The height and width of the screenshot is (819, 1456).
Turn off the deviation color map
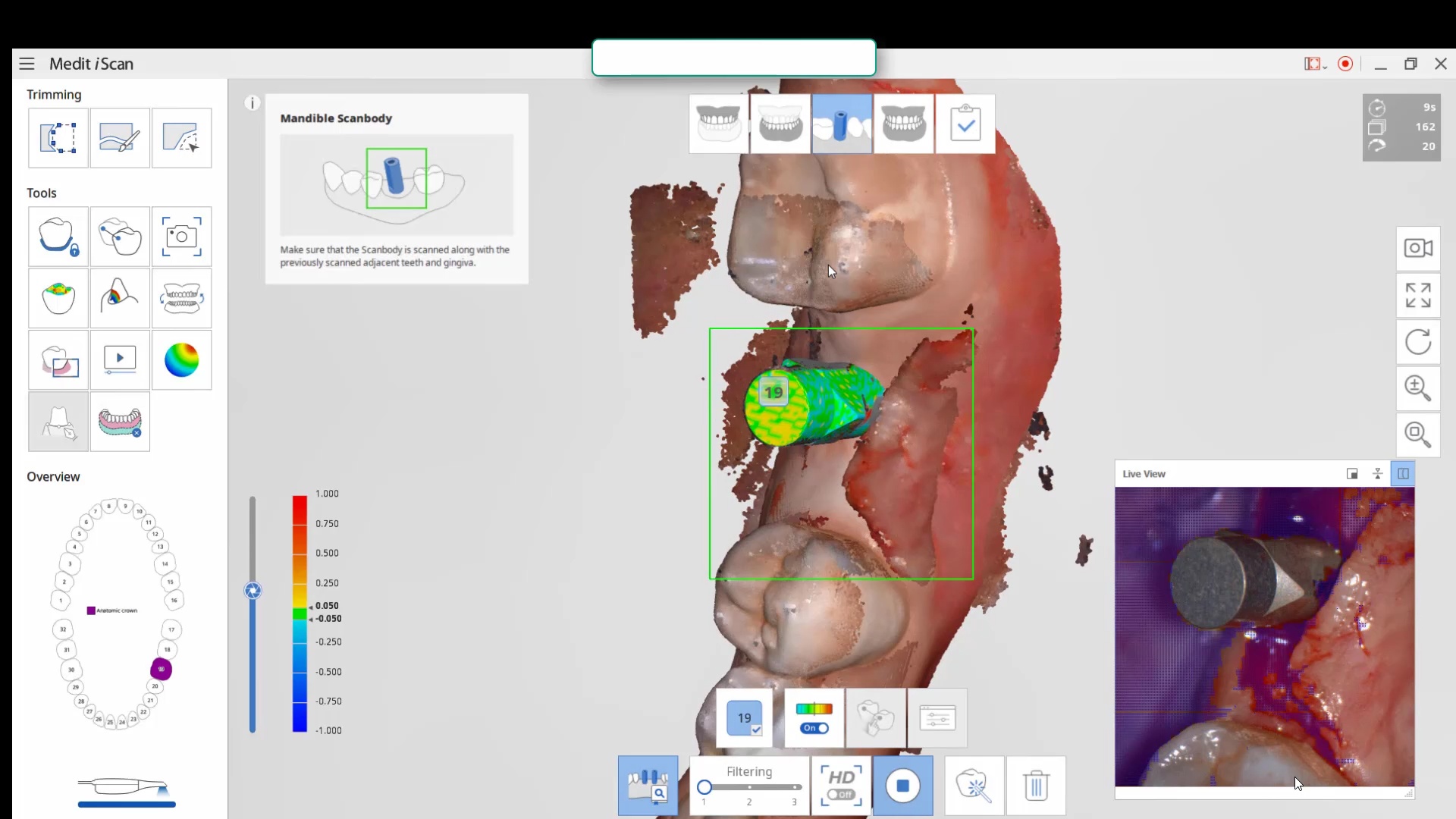tap(814, 718)
